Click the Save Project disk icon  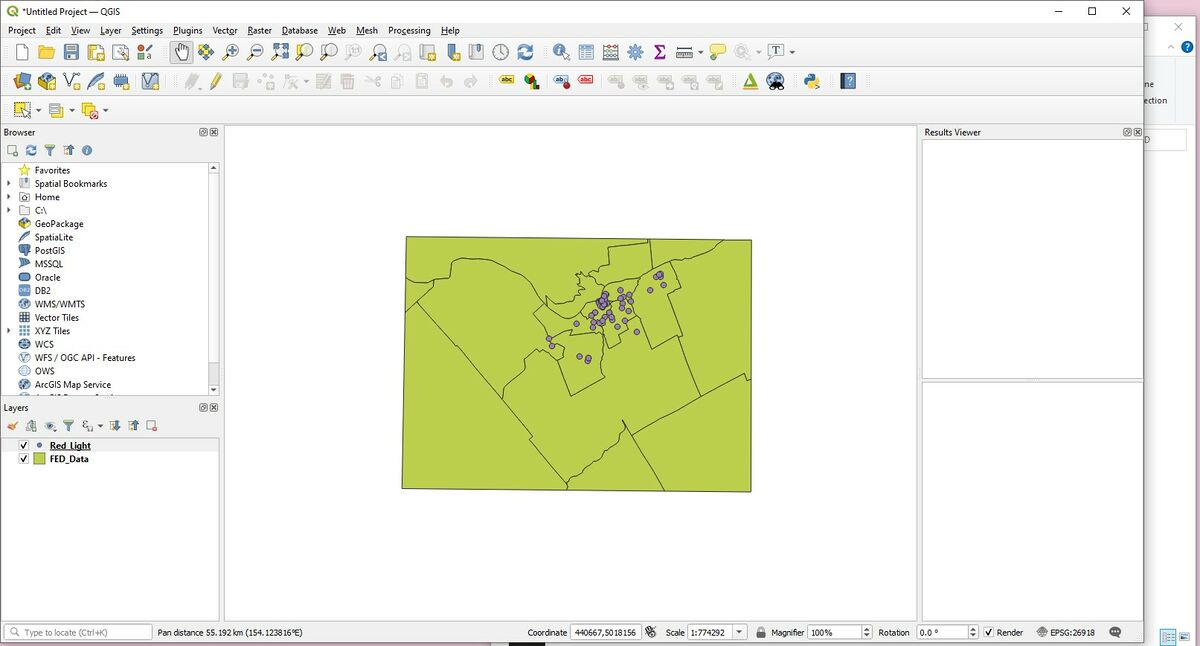(x=71, y=52)
